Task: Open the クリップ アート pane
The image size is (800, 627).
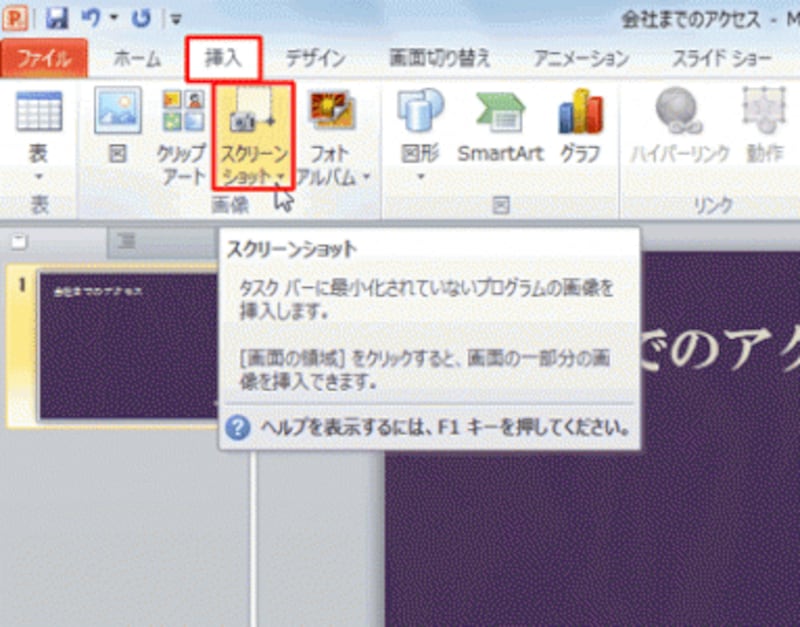Action: click(183, 137)
